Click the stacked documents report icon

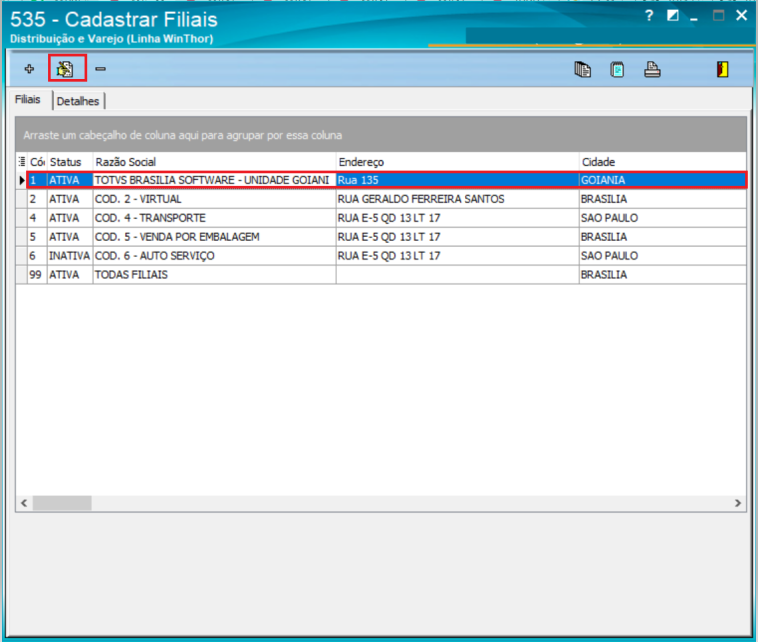[x=583, y=70]
